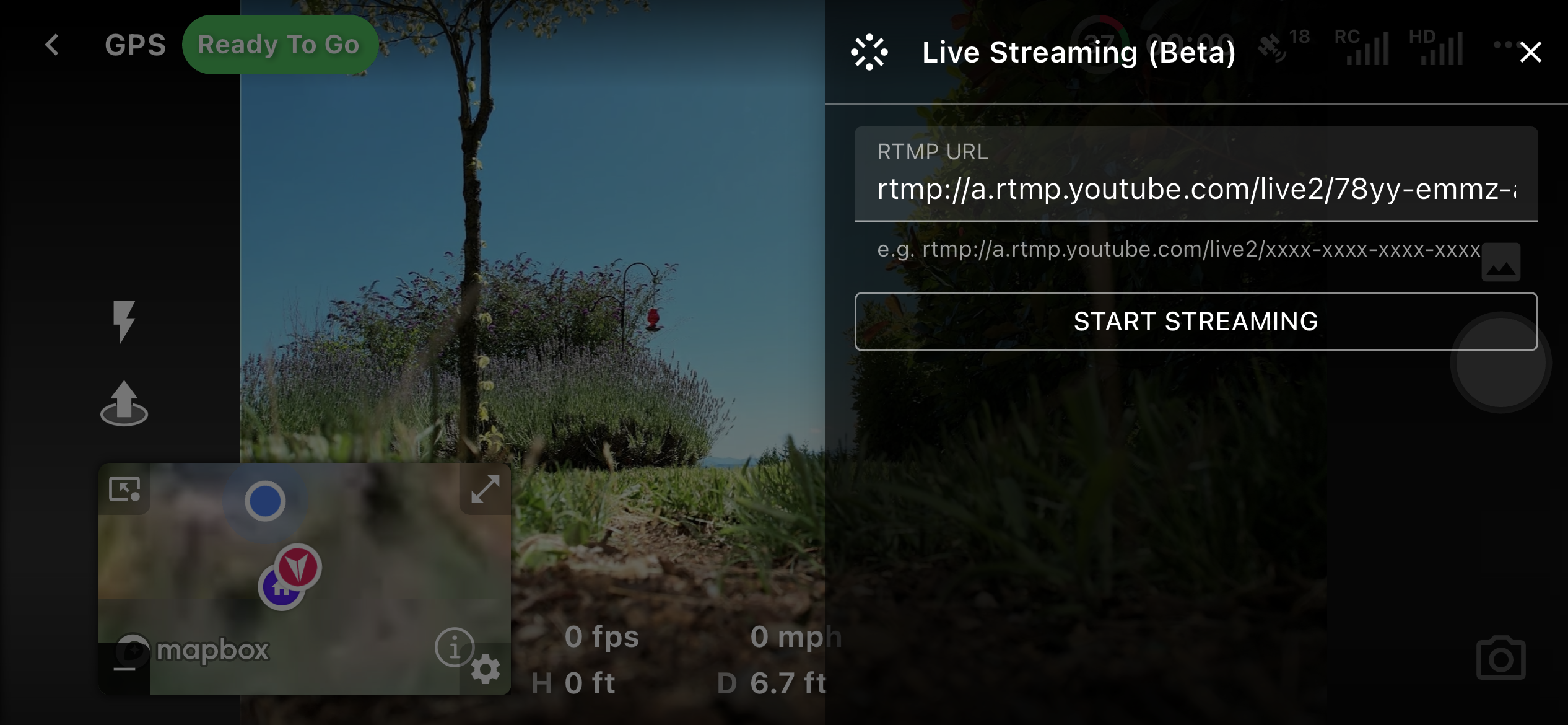
Task: Minimize the map panel with dash
Action: (x=124, y=669)
